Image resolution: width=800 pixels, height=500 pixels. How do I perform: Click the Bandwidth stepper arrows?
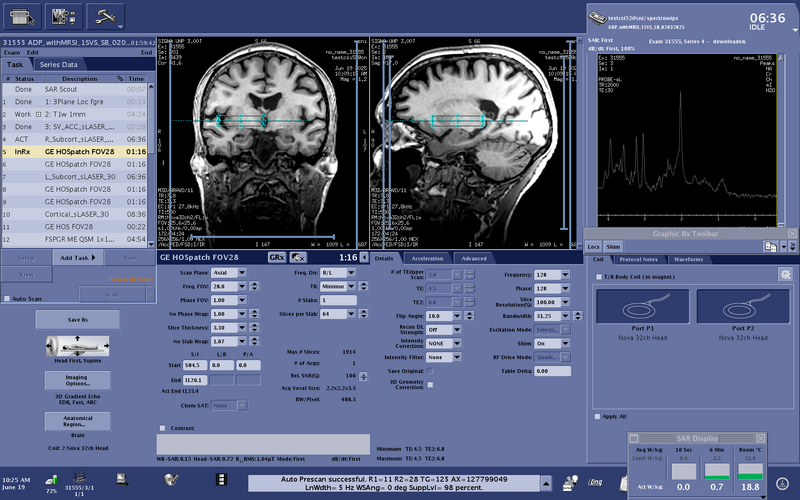point(578,316)
